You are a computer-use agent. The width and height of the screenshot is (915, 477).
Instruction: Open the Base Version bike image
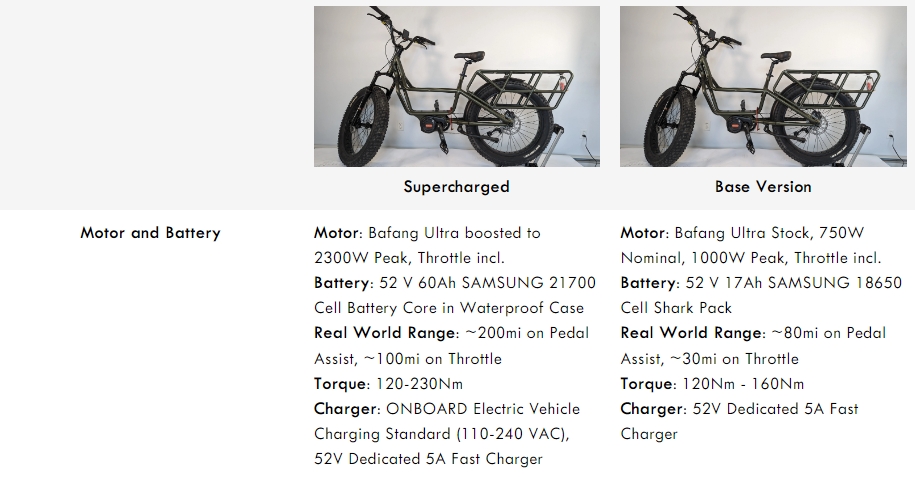coord(763,86)
